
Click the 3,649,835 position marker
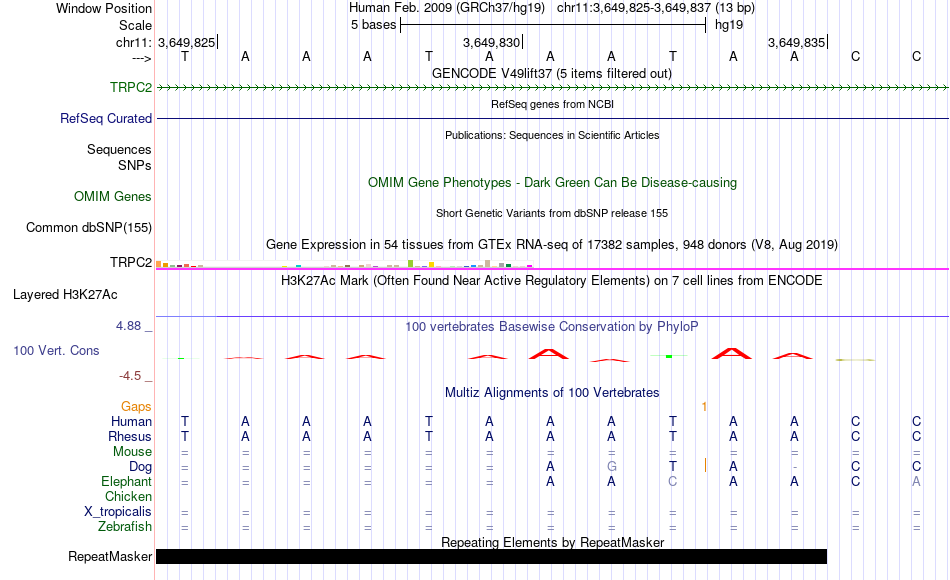[797, 42]
